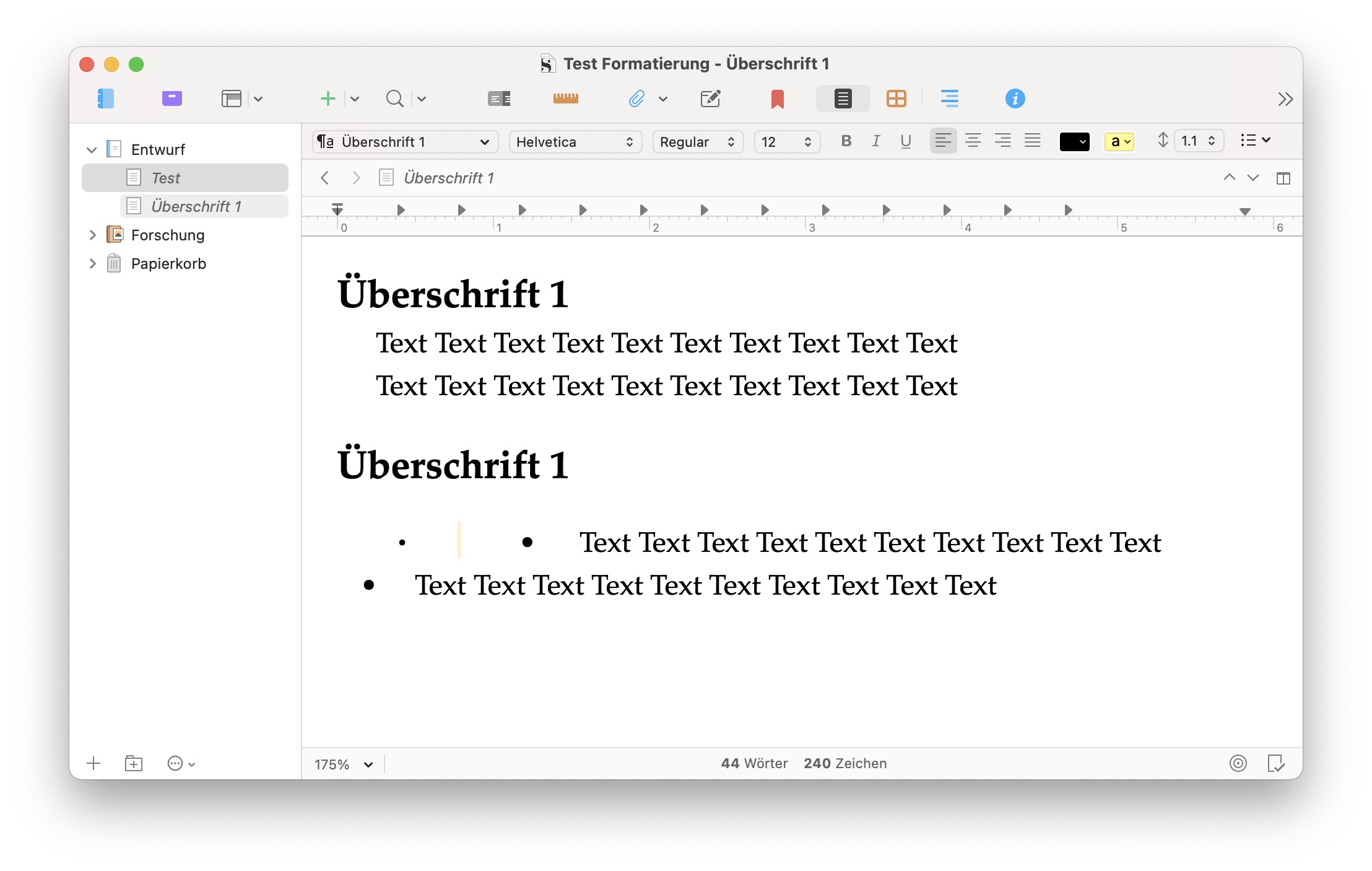Open the font size 12 selector
1372x871 pixels.
pos(787,142)
